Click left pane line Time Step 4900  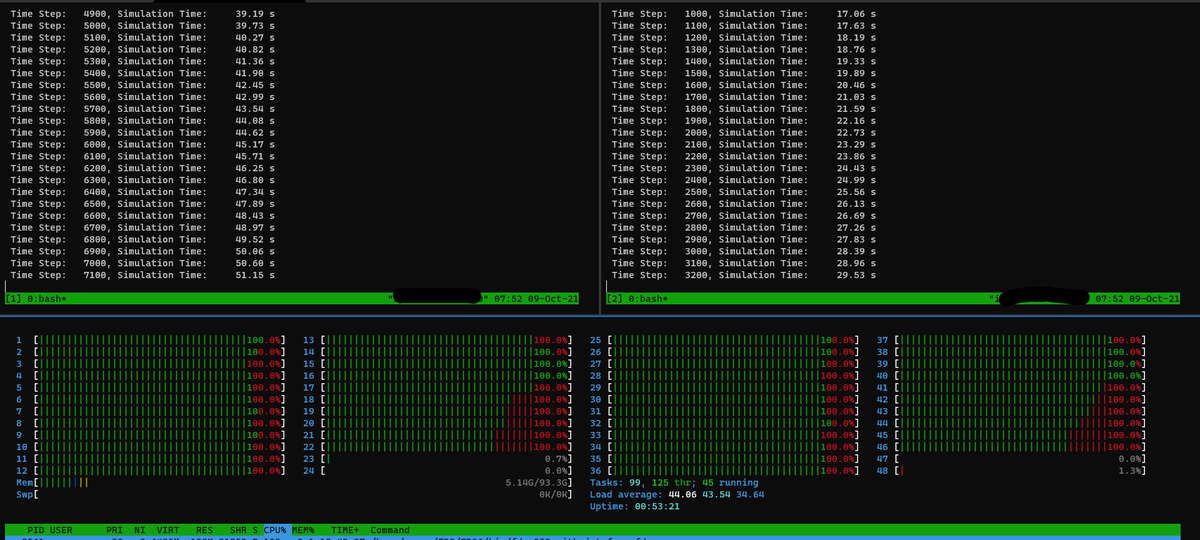point(142,14)
